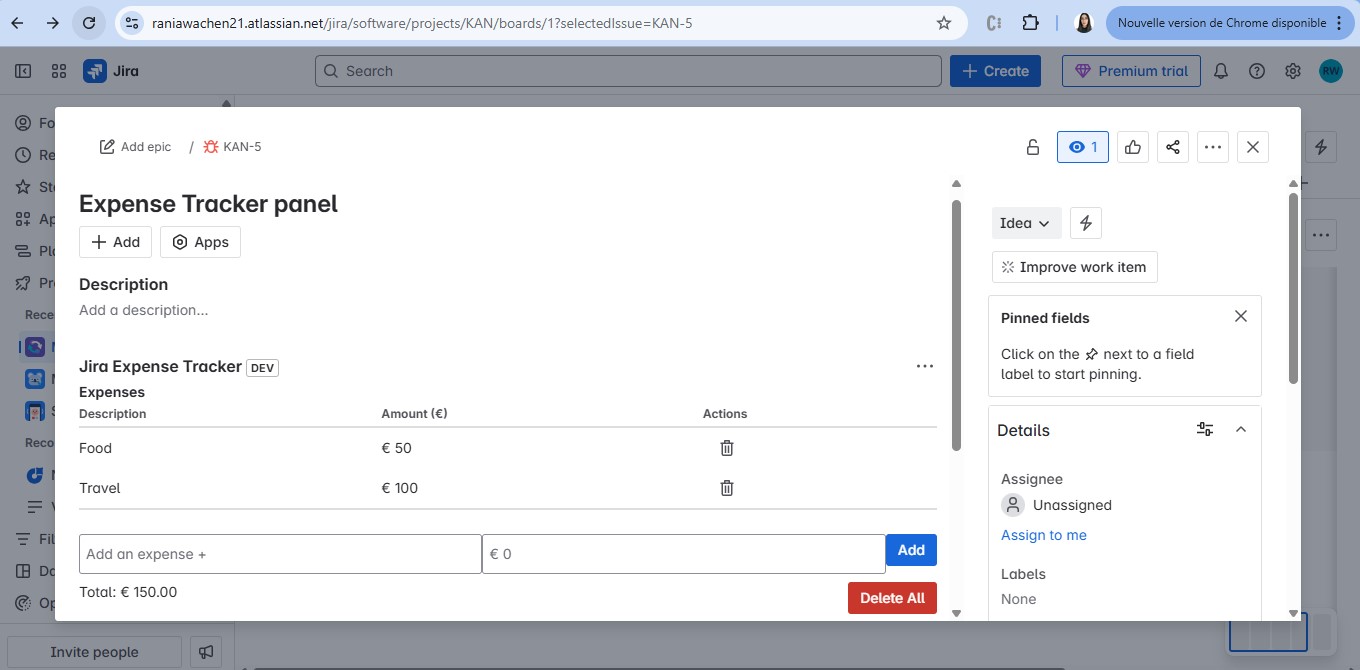Click the red Delete All button
The image size is (1360, 670).
tap(892, 598)
